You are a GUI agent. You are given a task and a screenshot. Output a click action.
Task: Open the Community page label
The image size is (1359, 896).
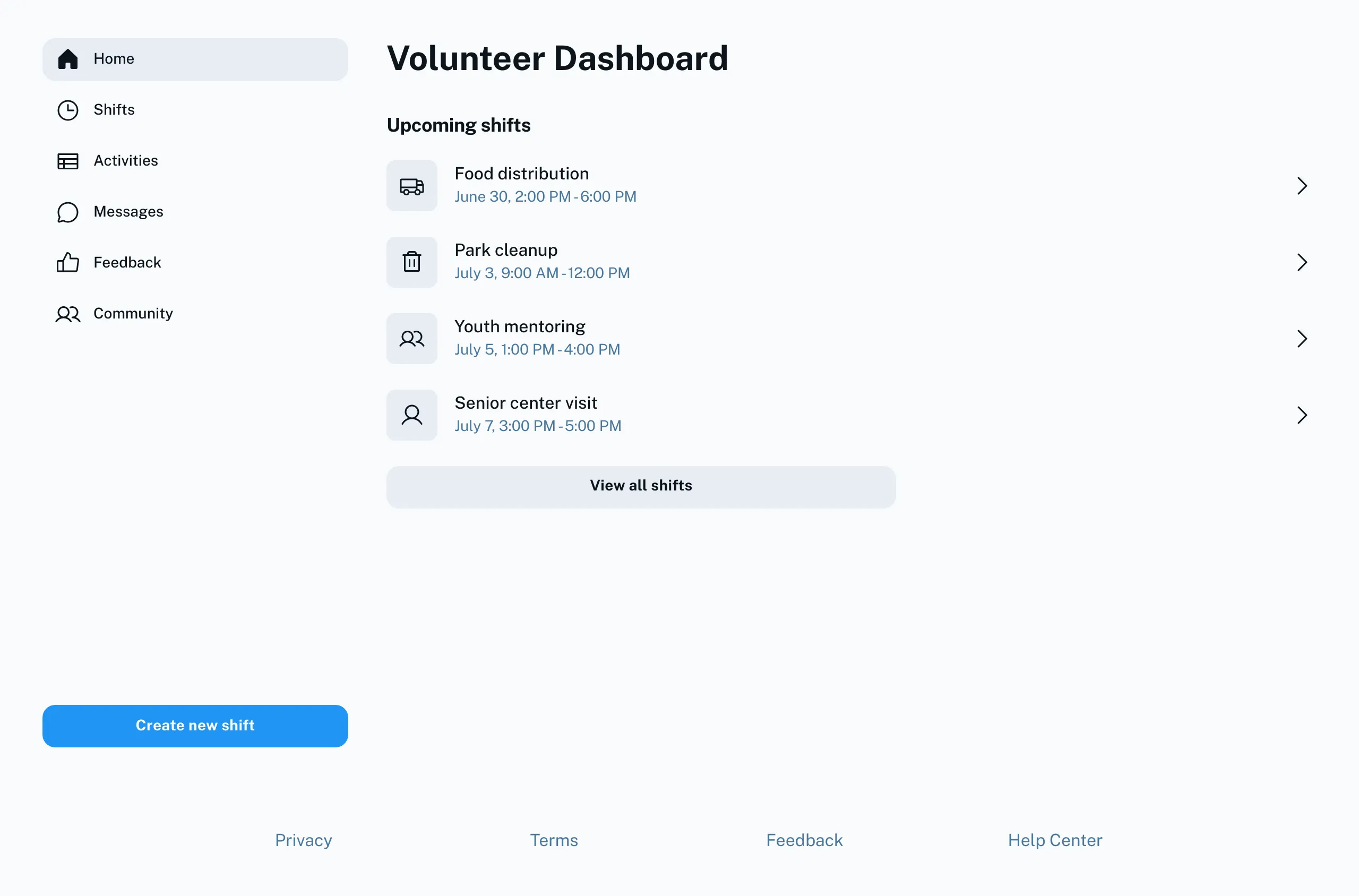tap(133, 314)
